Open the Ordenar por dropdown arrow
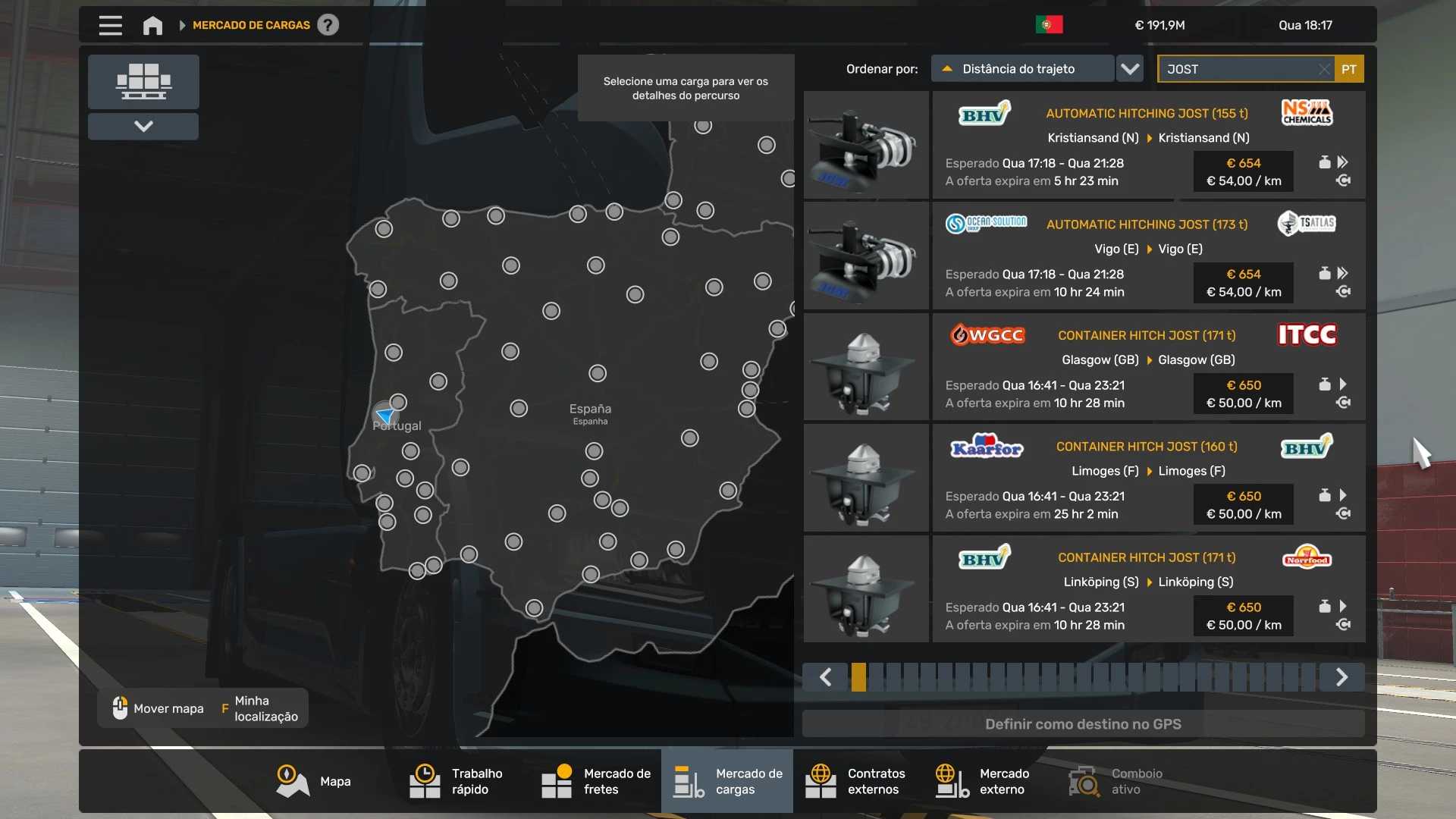1456x819 pixels. click(1130, 69)
